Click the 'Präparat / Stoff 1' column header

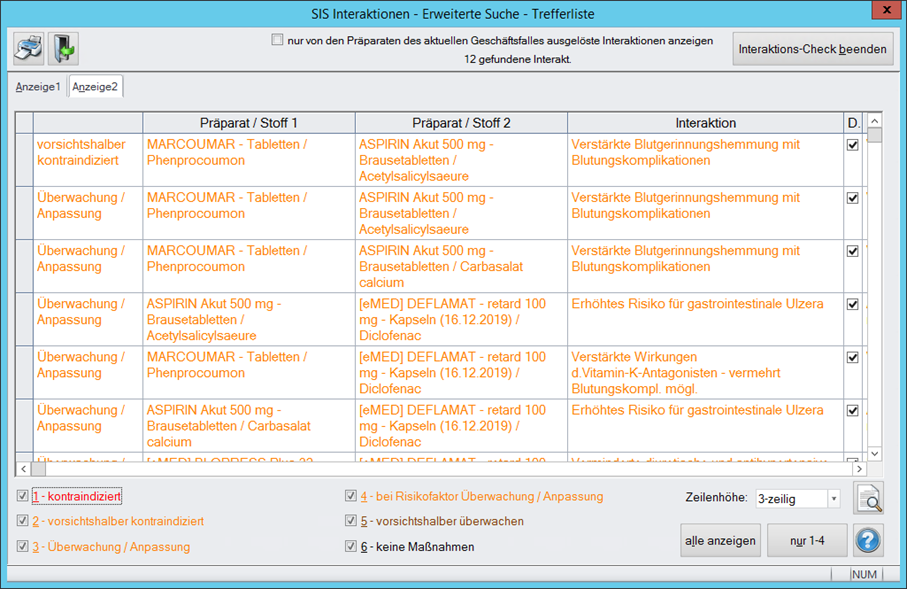point(249,122)
